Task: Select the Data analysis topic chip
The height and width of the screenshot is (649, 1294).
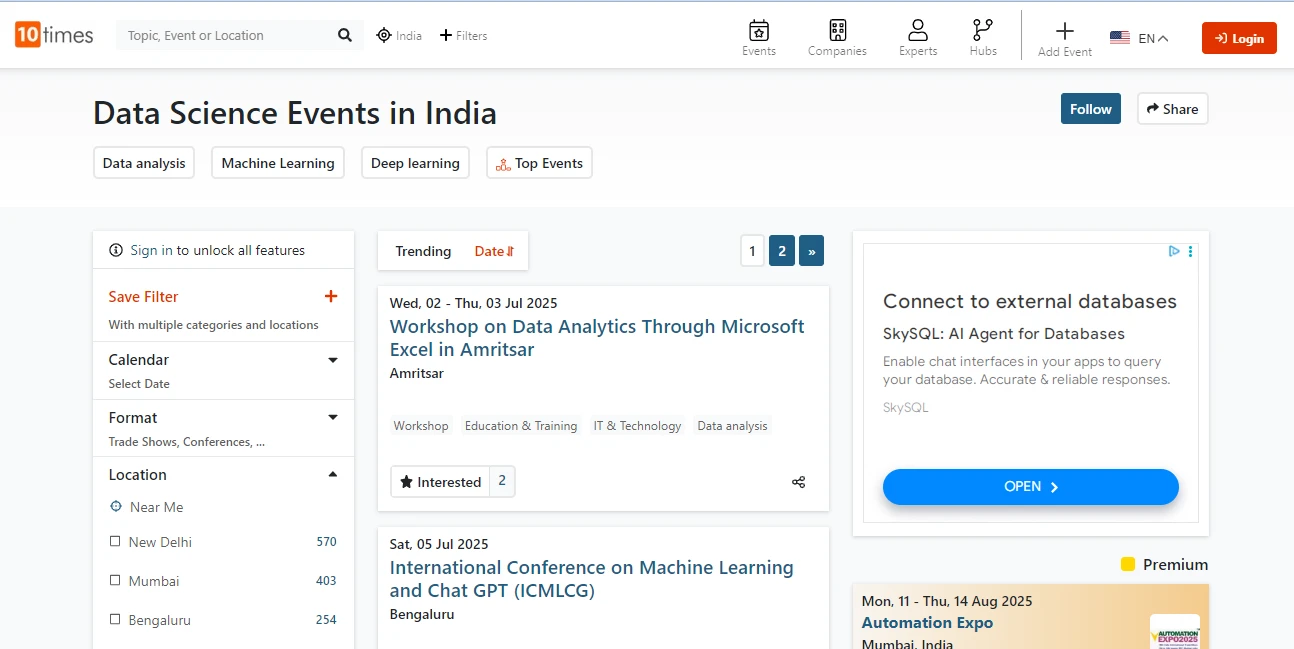Action: [144, 163]
